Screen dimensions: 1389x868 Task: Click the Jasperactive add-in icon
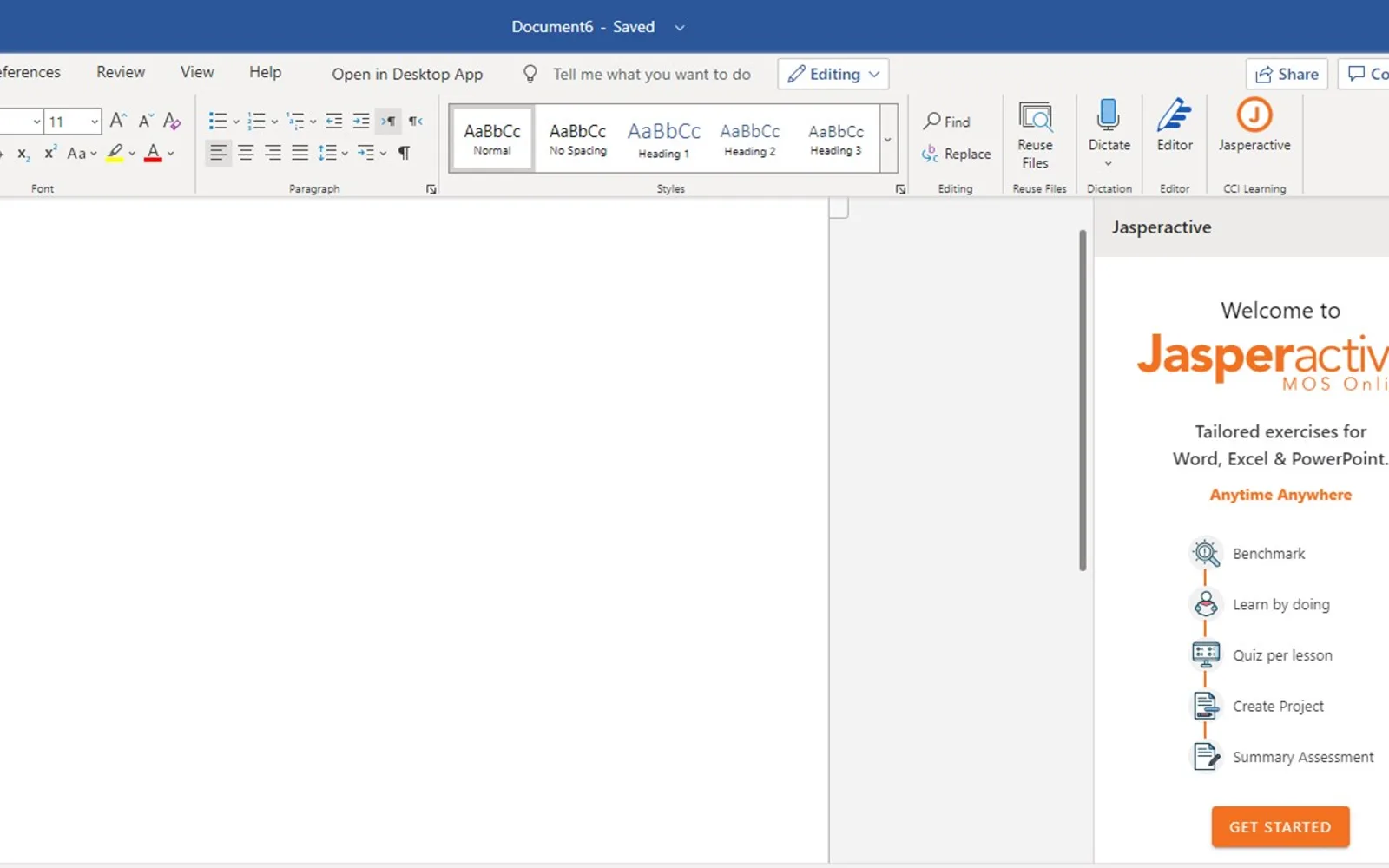click(1254, 127)
